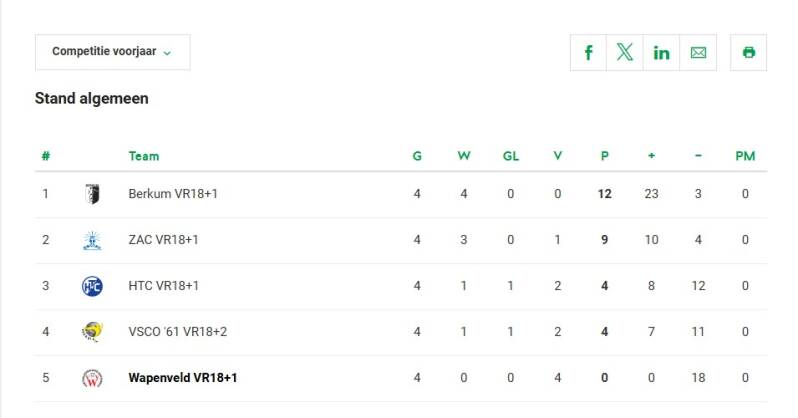Open the Competitie voorjaar dropdown
Image resolution: width=798 pixels, height=418 pixels.
tap(112, 52)
